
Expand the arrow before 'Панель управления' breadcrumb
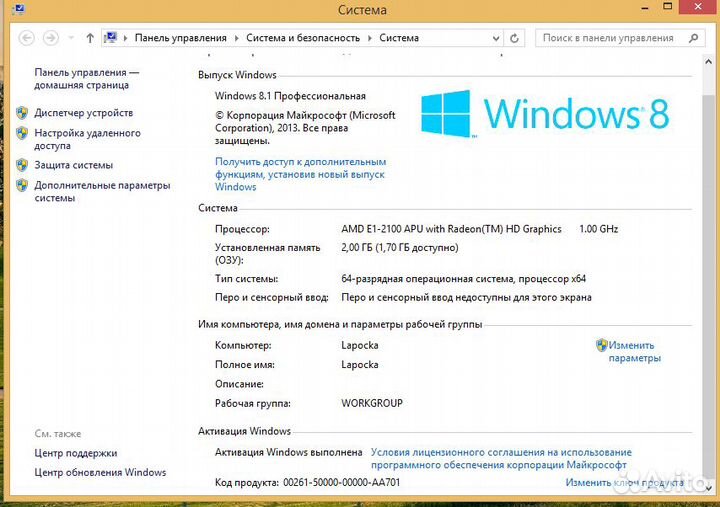pyautogui.click(x=125, y=38)
